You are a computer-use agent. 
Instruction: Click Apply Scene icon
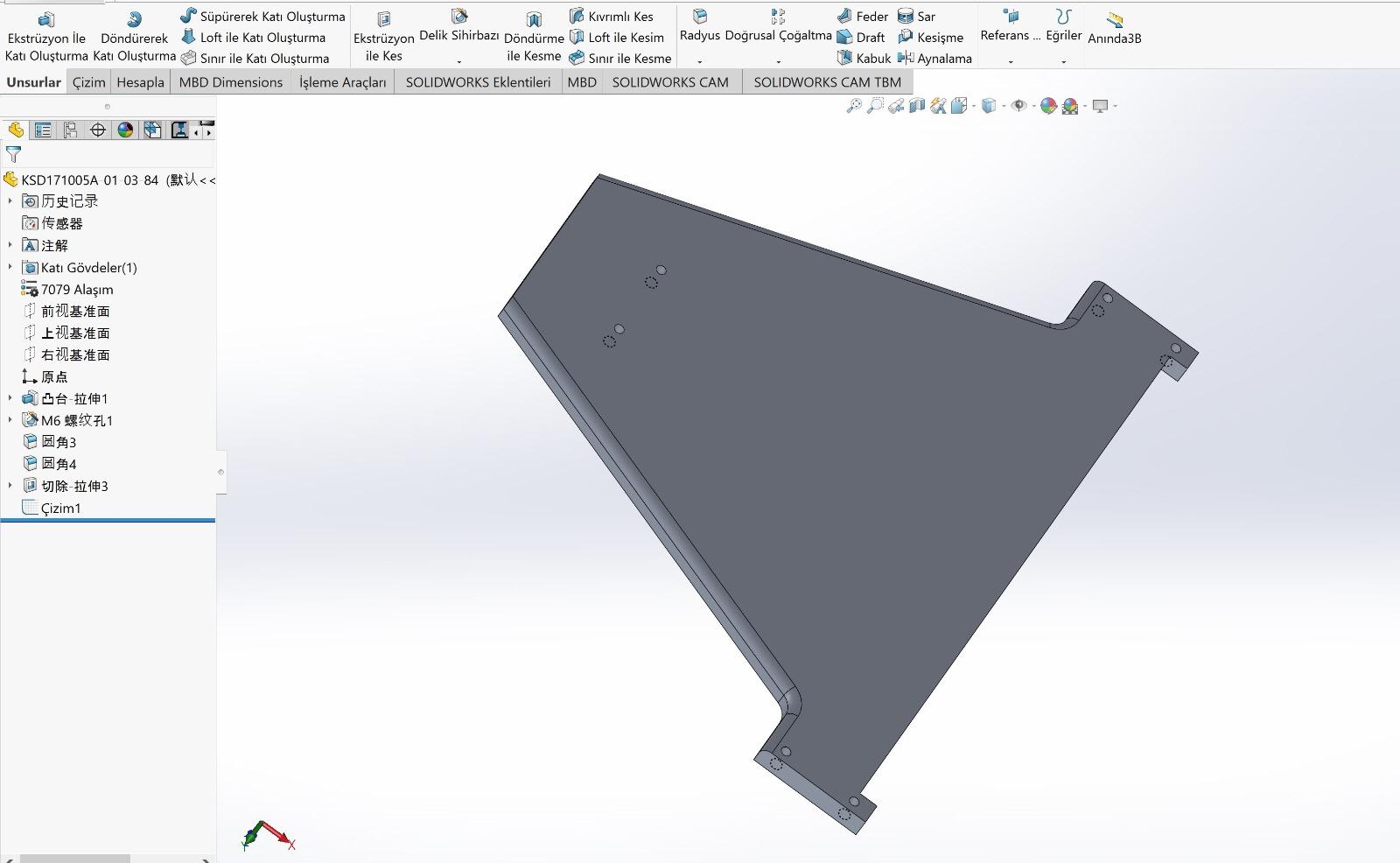(x=1070, y=106)
